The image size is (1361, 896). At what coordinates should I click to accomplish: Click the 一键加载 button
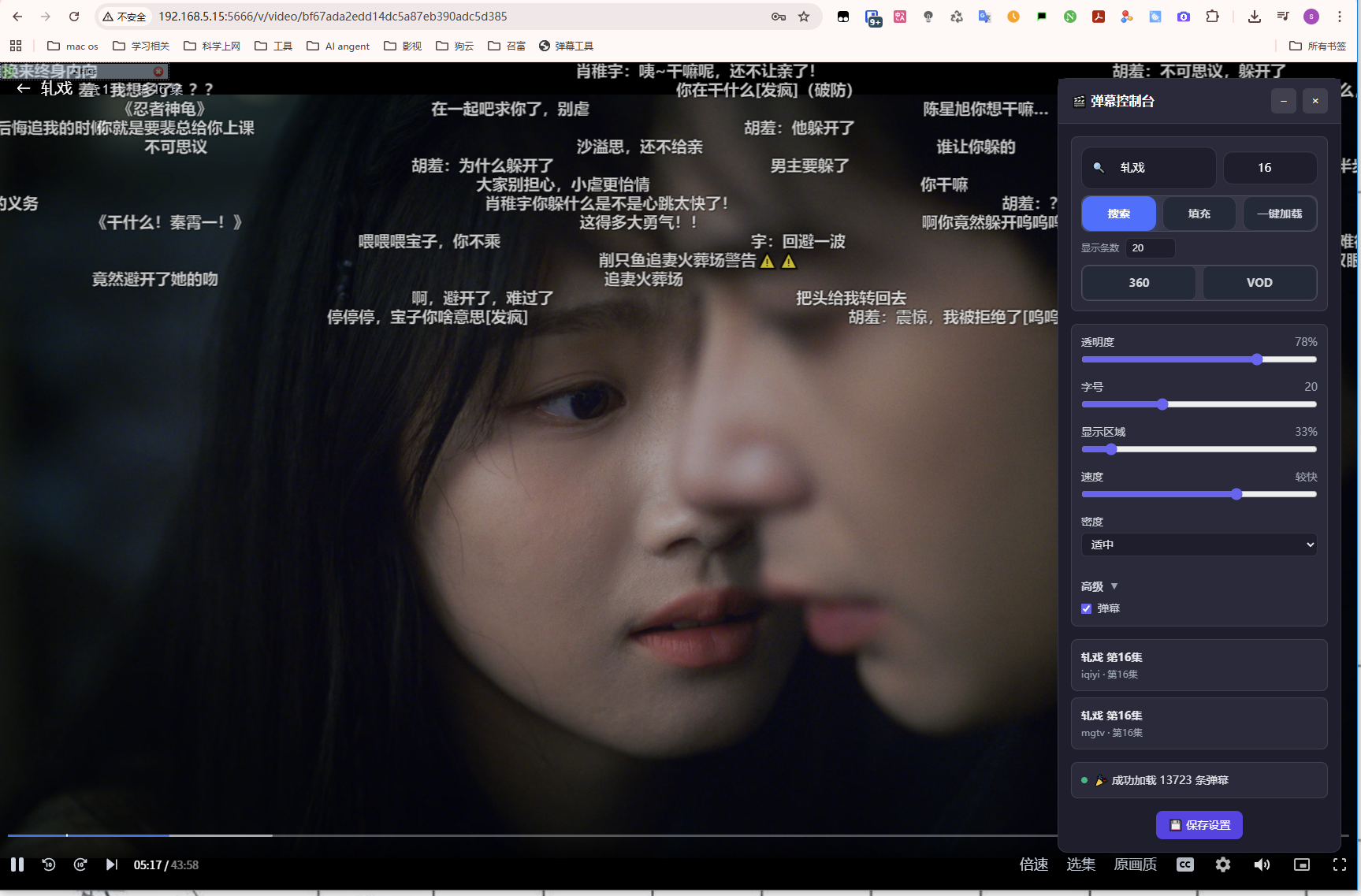(x=1280, y=213)
